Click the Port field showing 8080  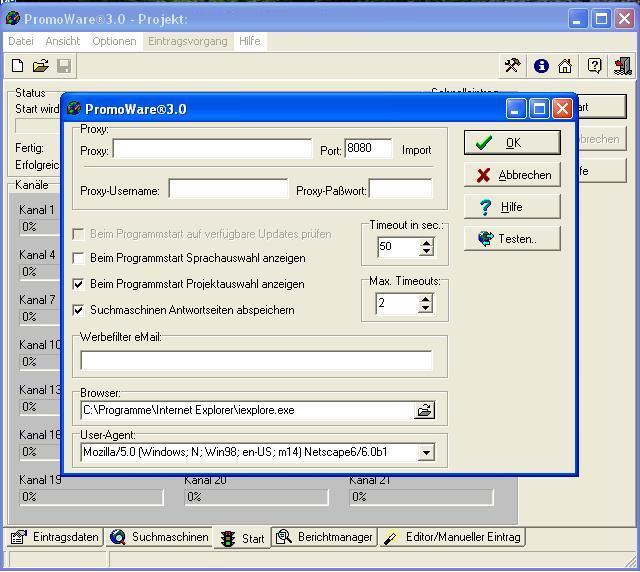(368, 148)
